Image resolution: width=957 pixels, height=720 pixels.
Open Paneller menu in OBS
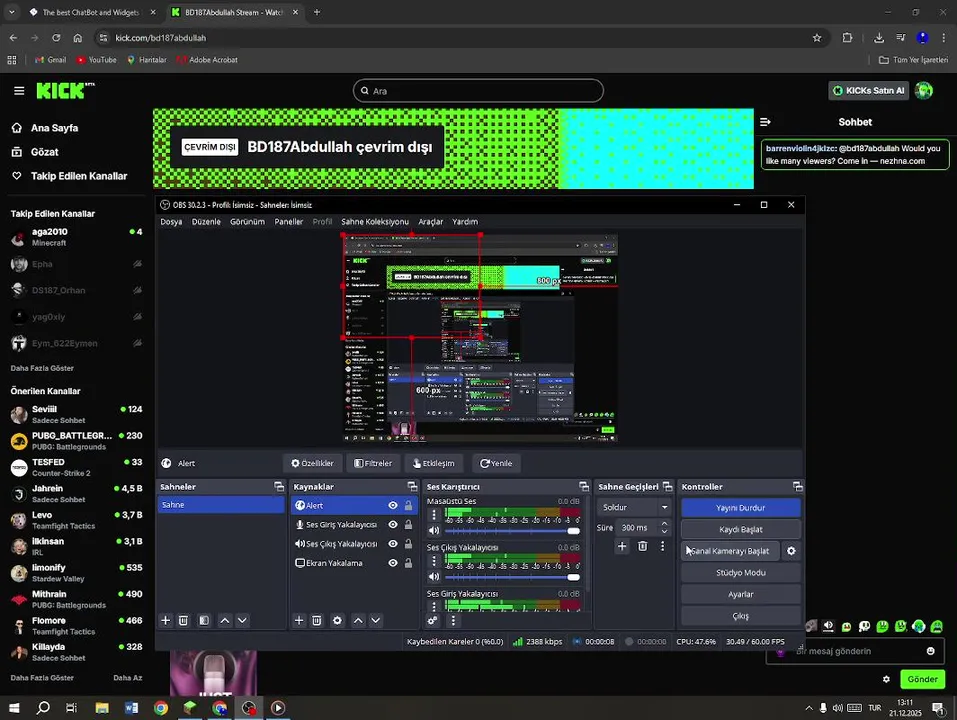(x=289, y=221)
